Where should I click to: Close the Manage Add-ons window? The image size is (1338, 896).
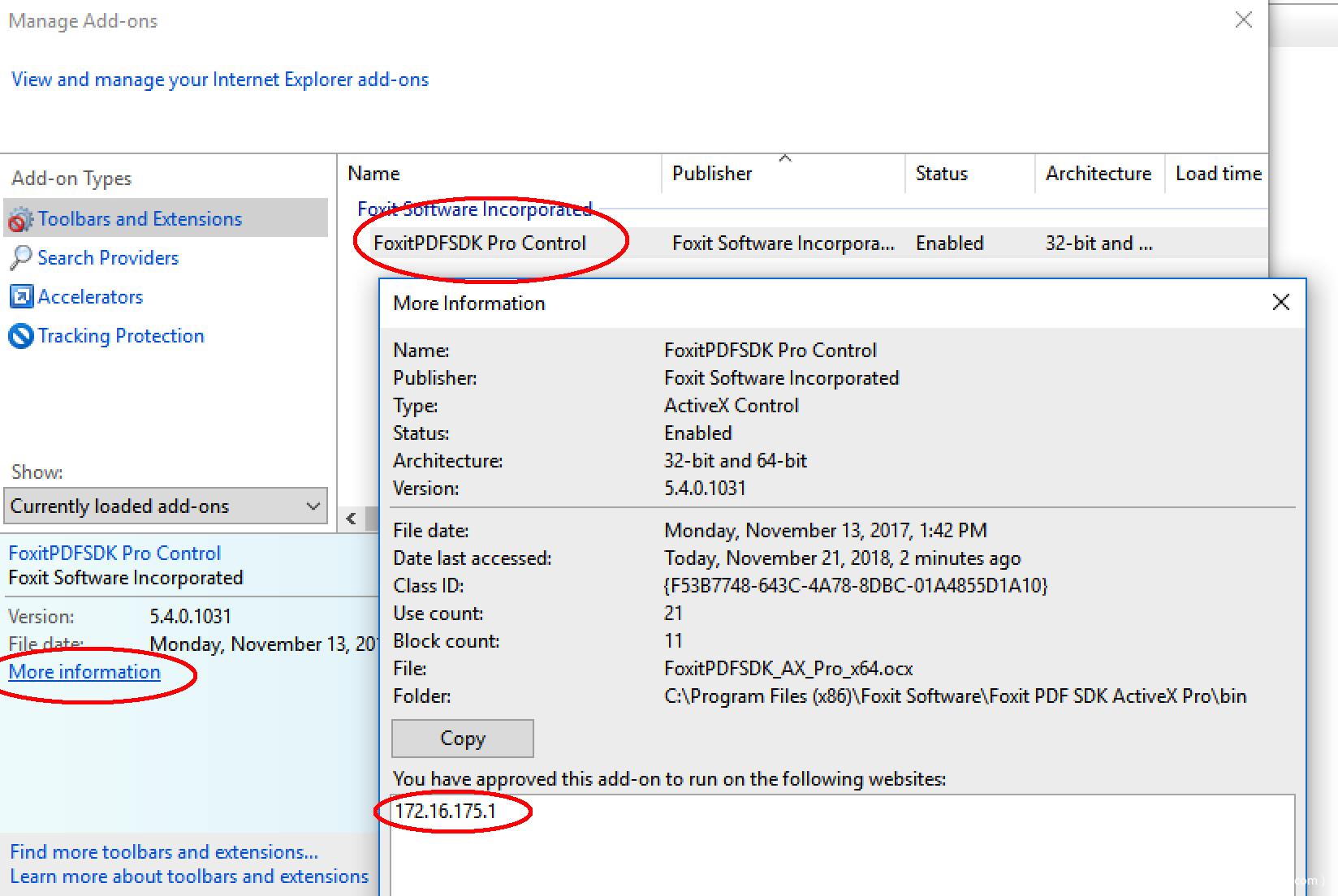[x=1243, y=20]
